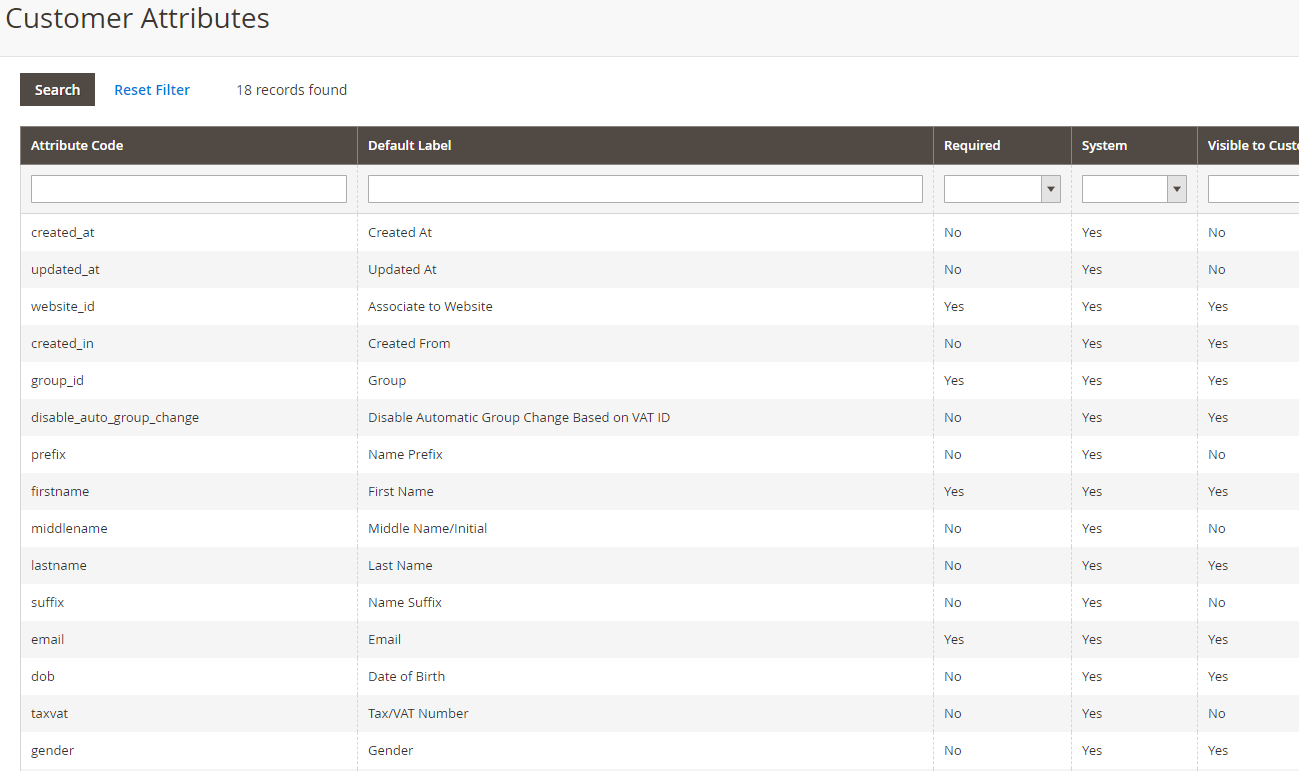Click the gender attribute row
Screen dimensions: 1299x771
(53, 750)
